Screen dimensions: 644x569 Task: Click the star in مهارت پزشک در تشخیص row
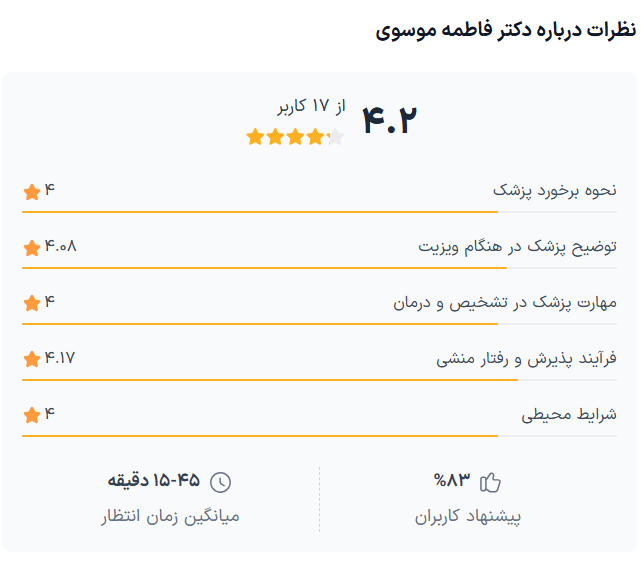pos(32,302)
